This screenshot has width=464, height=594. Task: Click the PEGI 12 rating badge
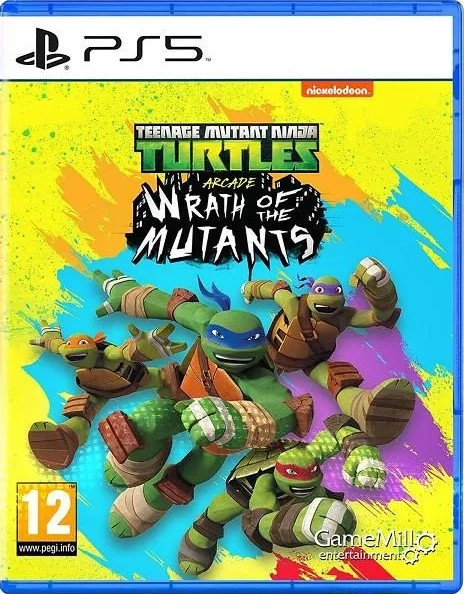[47, 519]
